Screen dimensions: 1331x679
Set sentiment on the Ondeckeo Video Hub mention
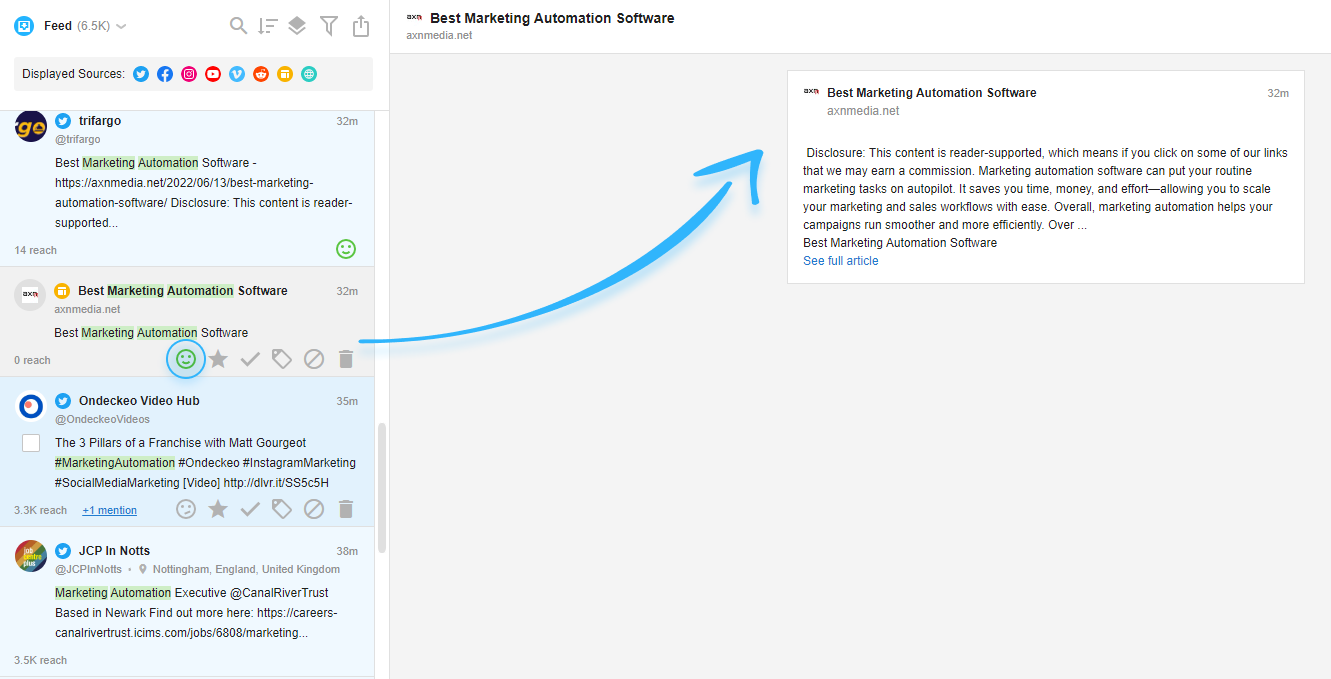tap(186, 509)
